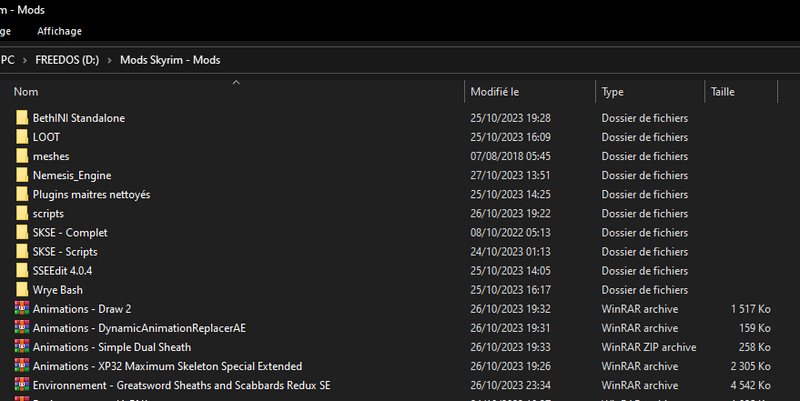This screenshot has height=401, width=800.
Task: Click the DynamicAnimationReplacerAE WinRAR archive icon
Action: 23,328
